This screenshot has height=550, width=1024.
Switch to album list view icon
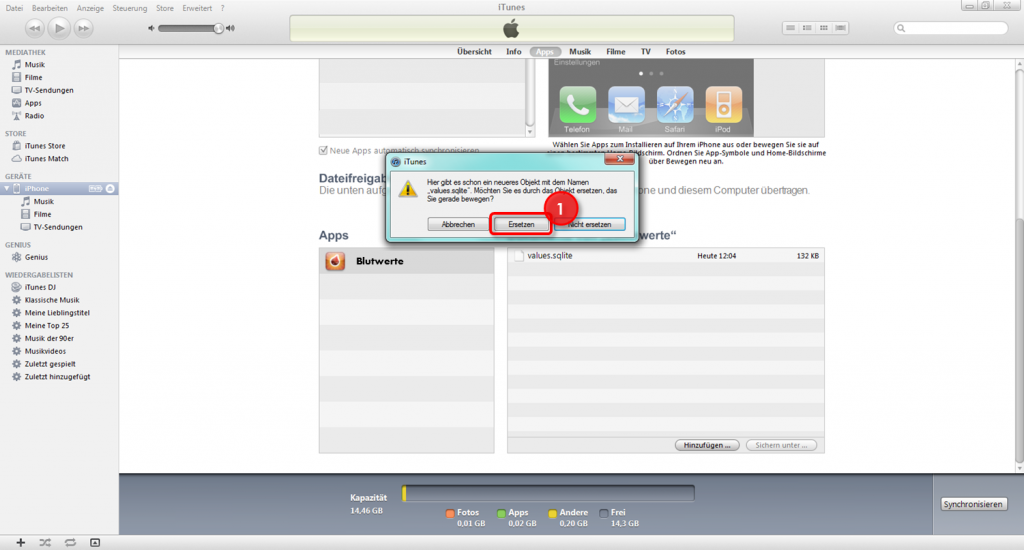click(807, 28)
